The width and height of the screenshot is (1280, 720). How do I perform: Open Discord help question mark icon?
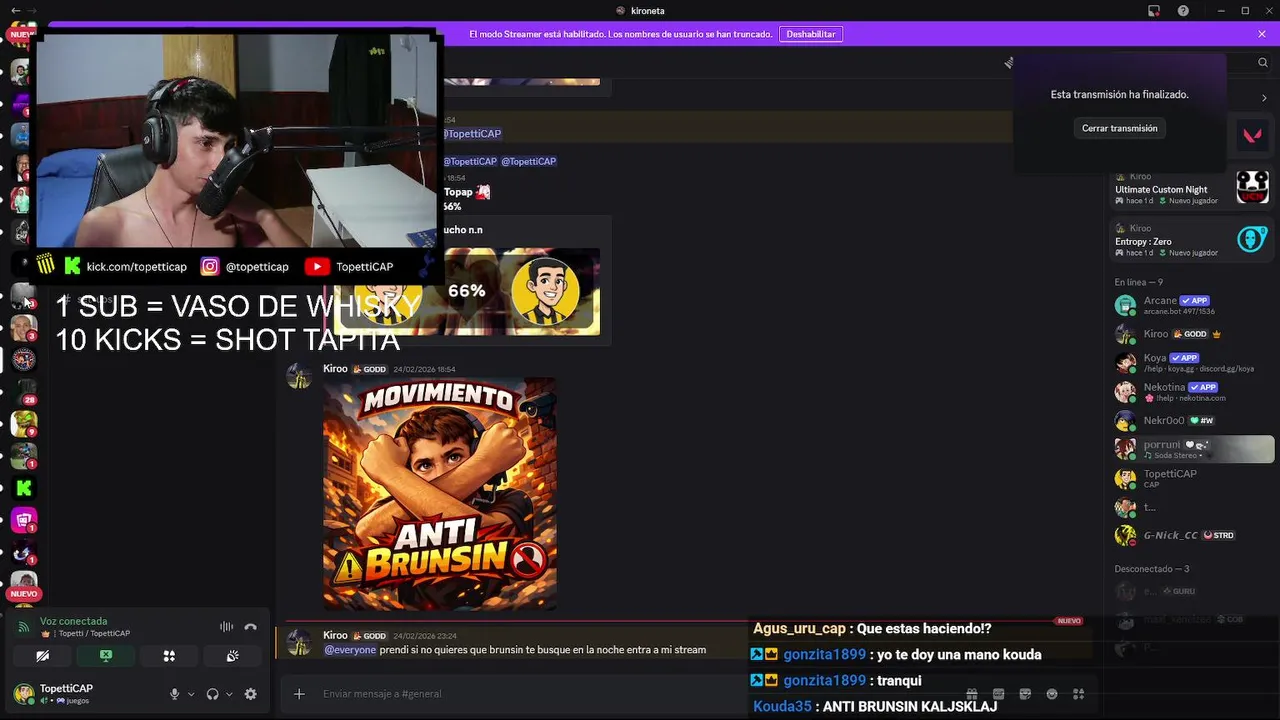click(x=1184, y=11)
